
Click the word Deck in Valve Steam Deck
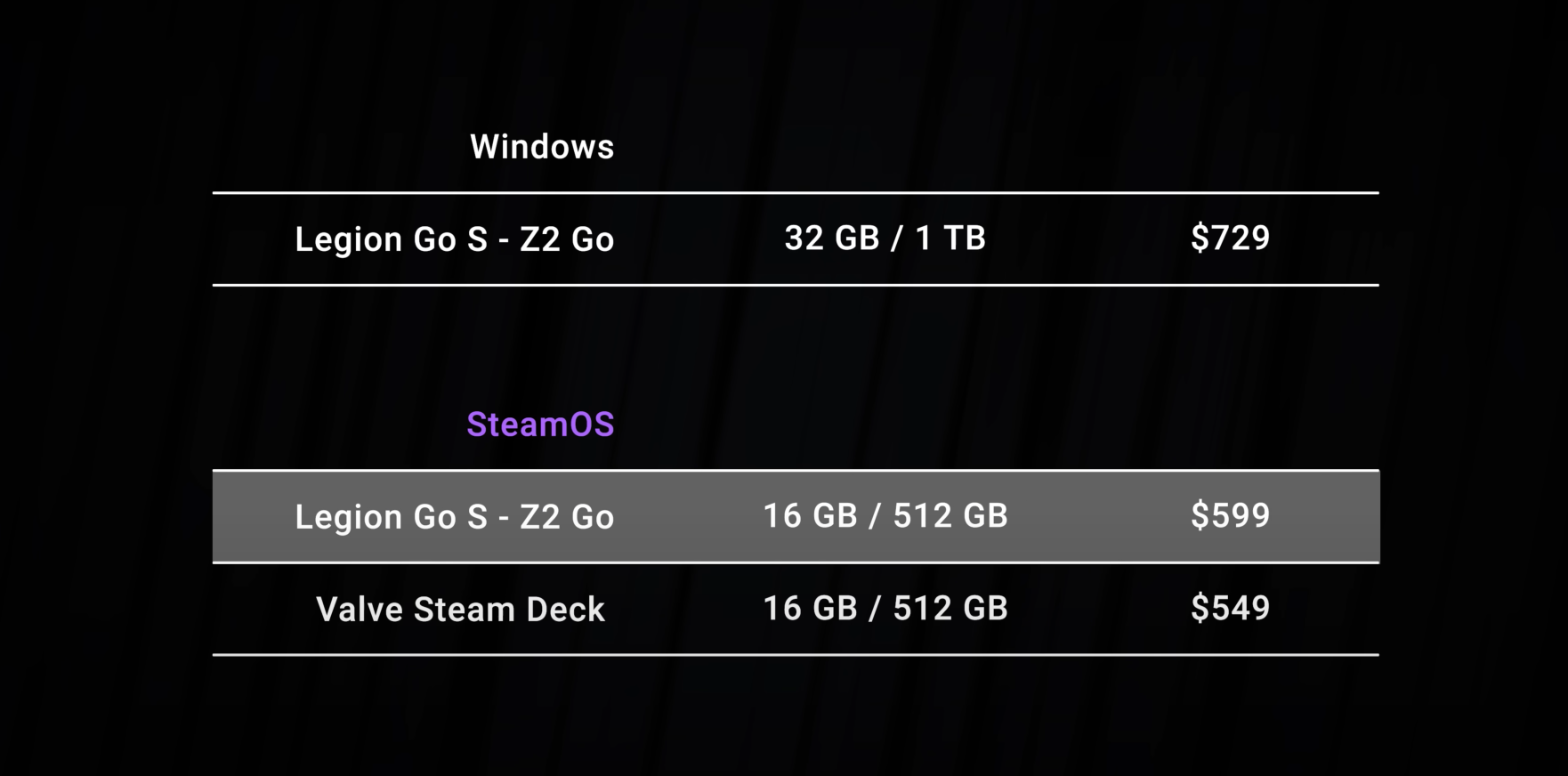click(565, 610)
